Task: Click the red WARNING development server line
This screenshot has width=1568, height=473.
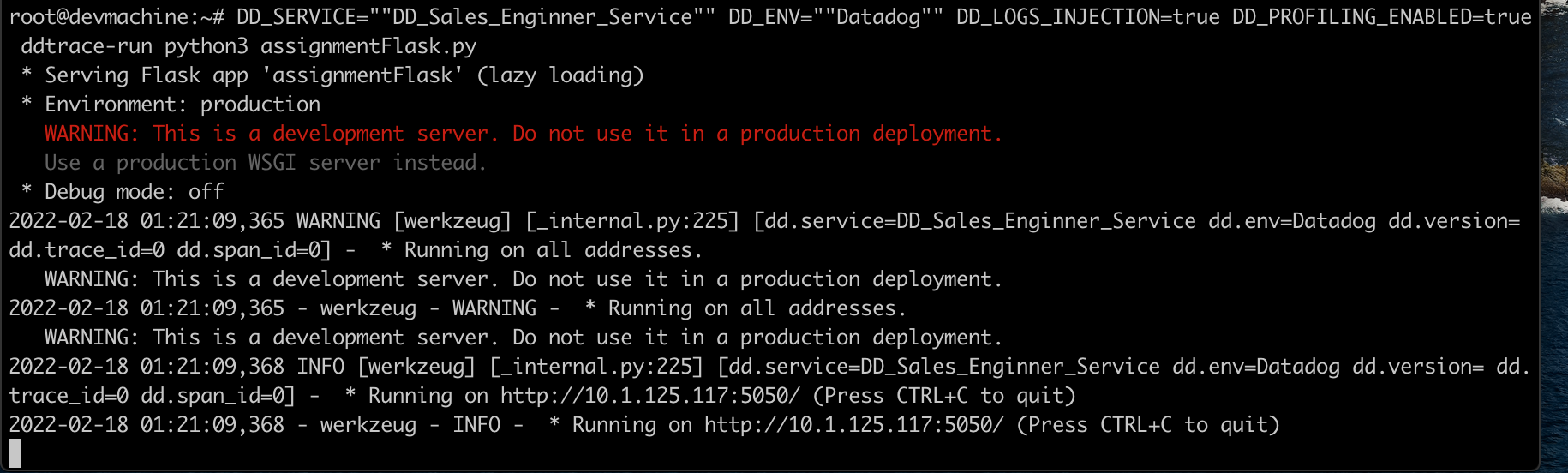Action: 523,134
